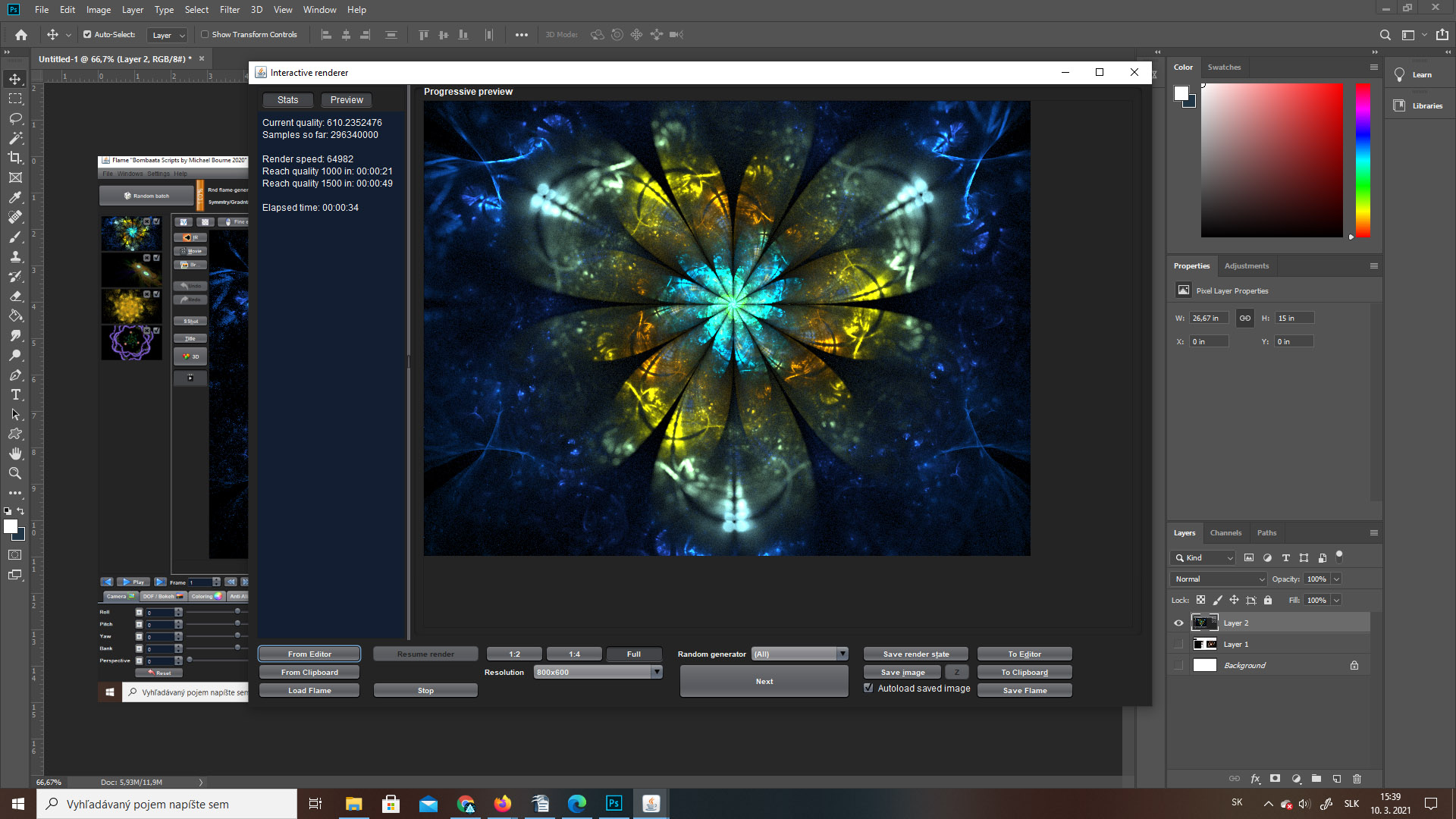Screen dimensions: 1456x819
Task: Open the Random generator (All) dropdown
Action: point(799,654)
